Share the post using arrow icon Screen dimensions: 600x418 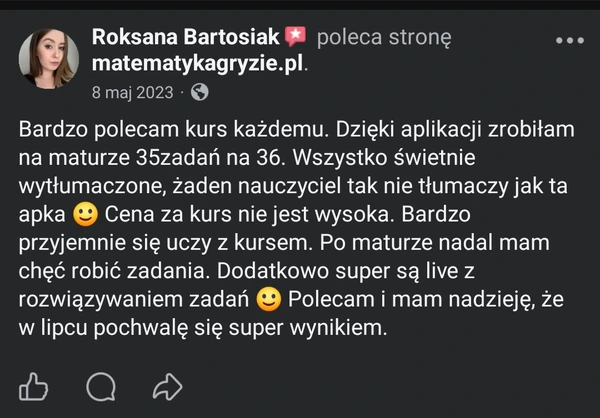coord(167,385)
